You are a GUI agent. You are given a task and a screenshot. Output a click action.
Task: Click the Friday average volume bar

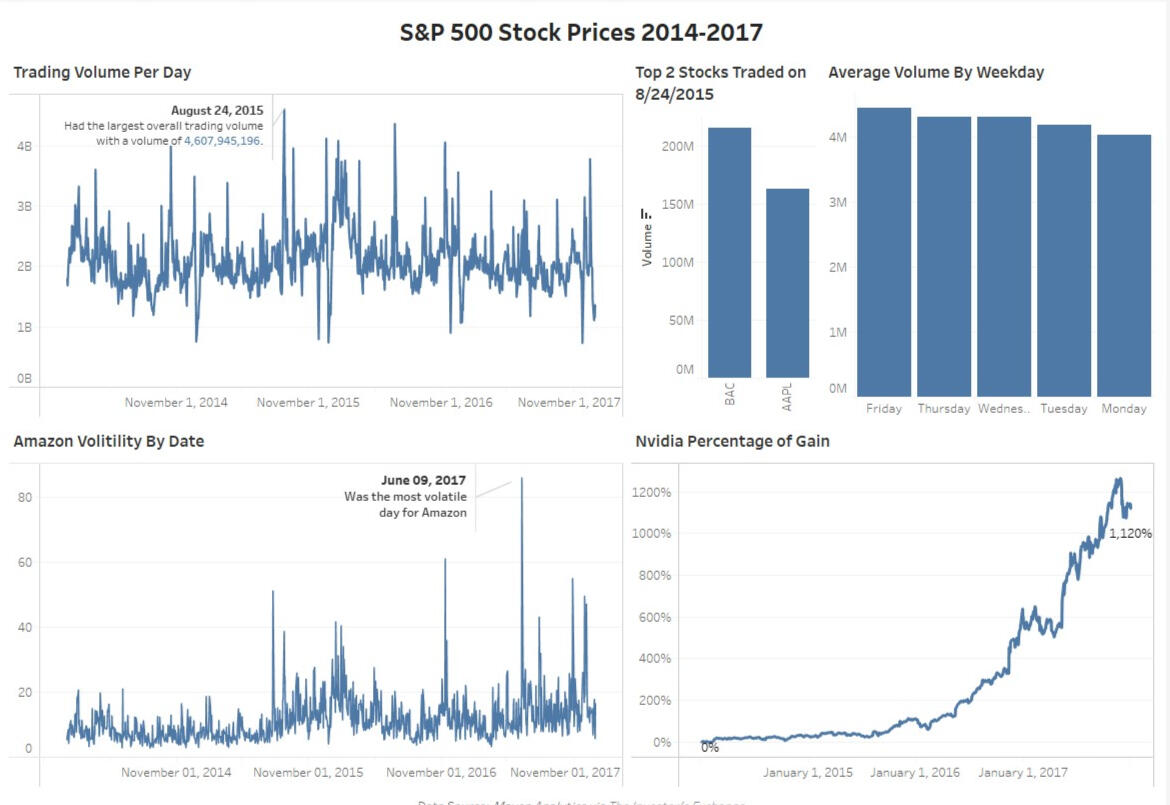click(884, 252)
